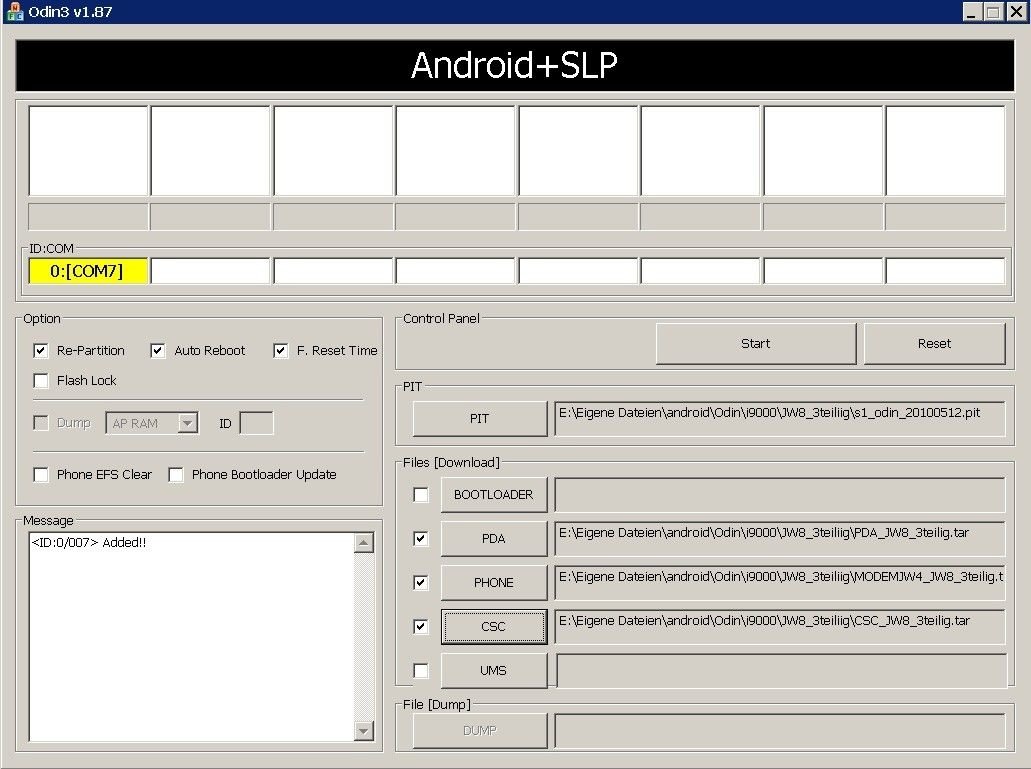Click the empty UMS path field

[781, 670]
